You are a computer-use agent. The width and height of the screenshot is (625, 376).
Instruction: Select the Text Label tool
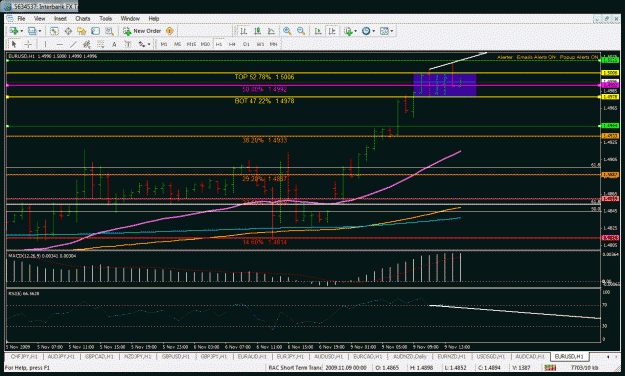(128, 44)
